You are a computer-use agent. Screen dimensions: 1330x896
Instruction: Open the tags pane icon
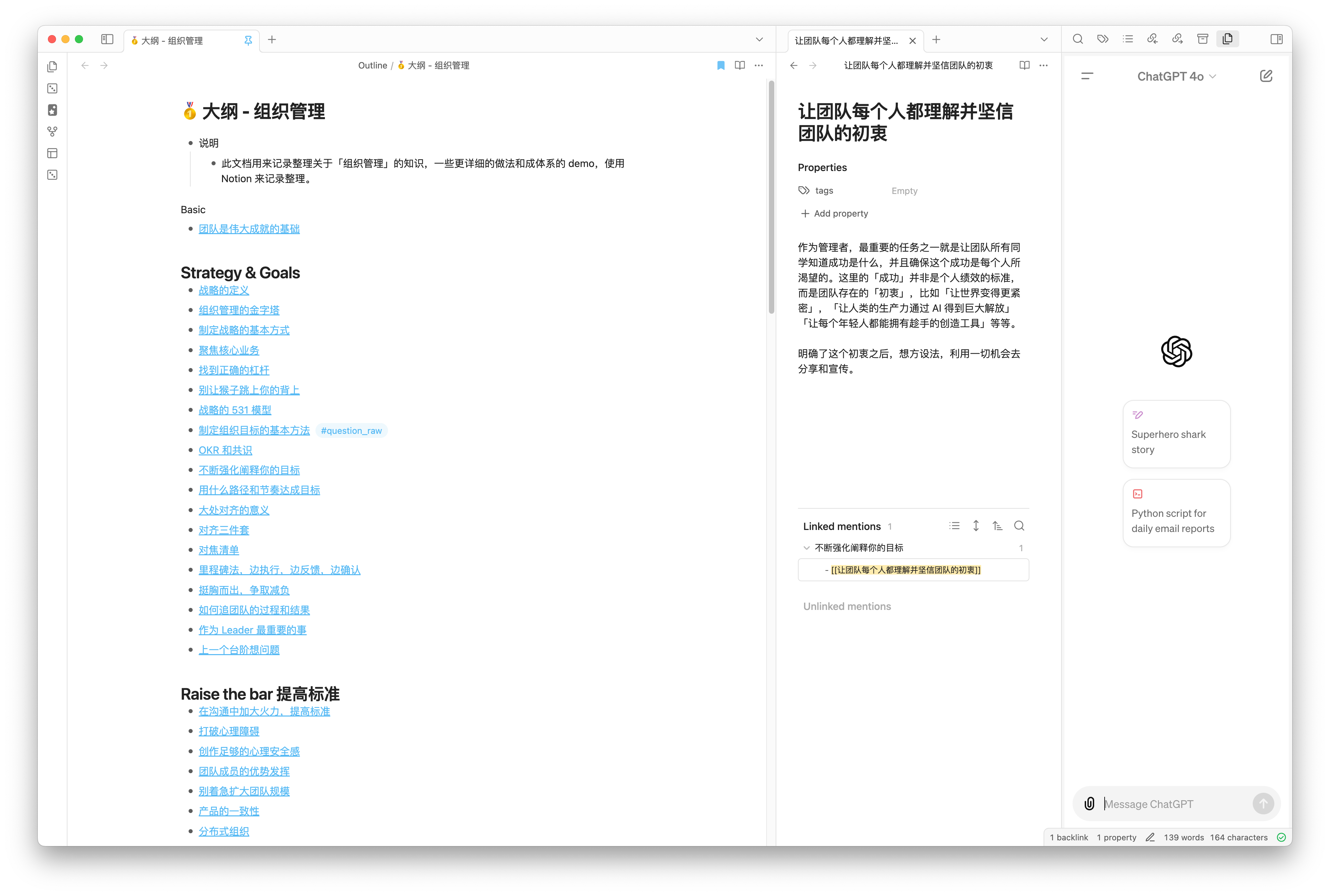point(1103,39)
